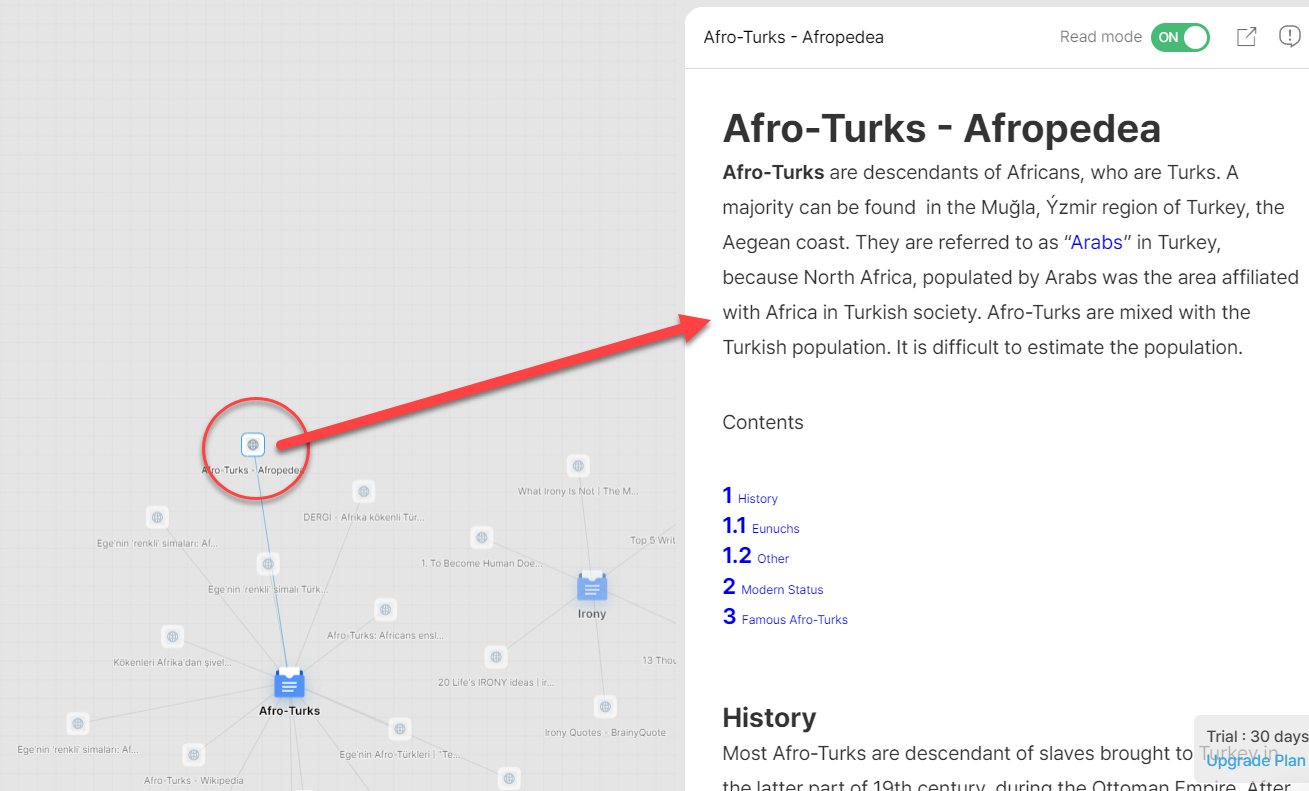Select the Irony Quotes - BrainyQuote node
1309x791 pixels.
tap(605, 707)
